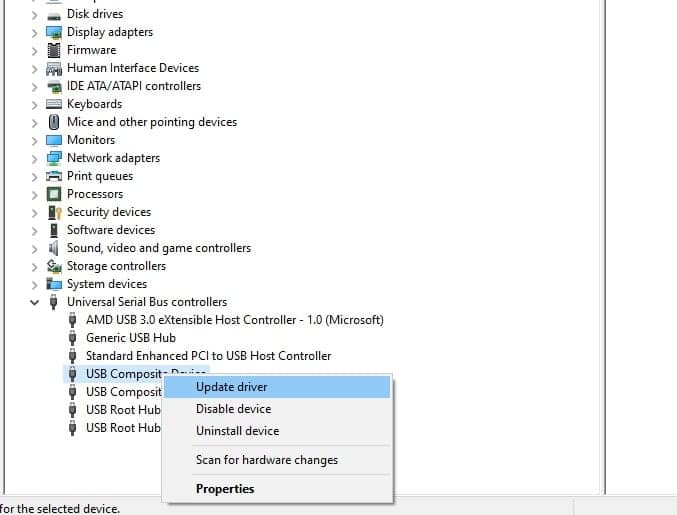
Task: Expand the Processors node
Action: (x=35, y=195)
